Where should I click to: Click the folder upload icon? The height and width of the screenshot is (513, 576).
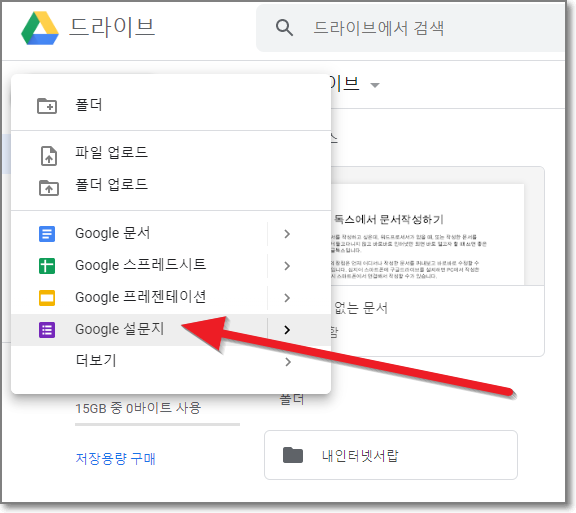(48, 187)
